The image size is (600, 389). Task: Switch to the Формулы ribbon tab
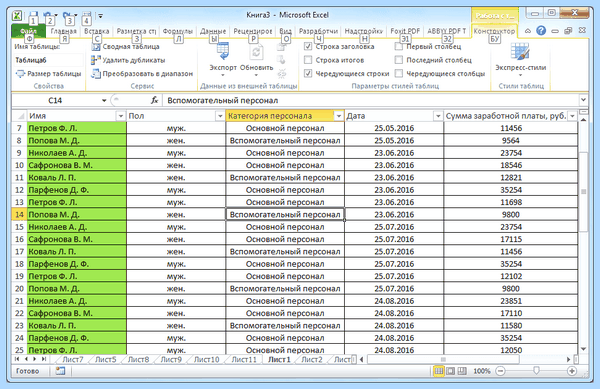[178, 31]
